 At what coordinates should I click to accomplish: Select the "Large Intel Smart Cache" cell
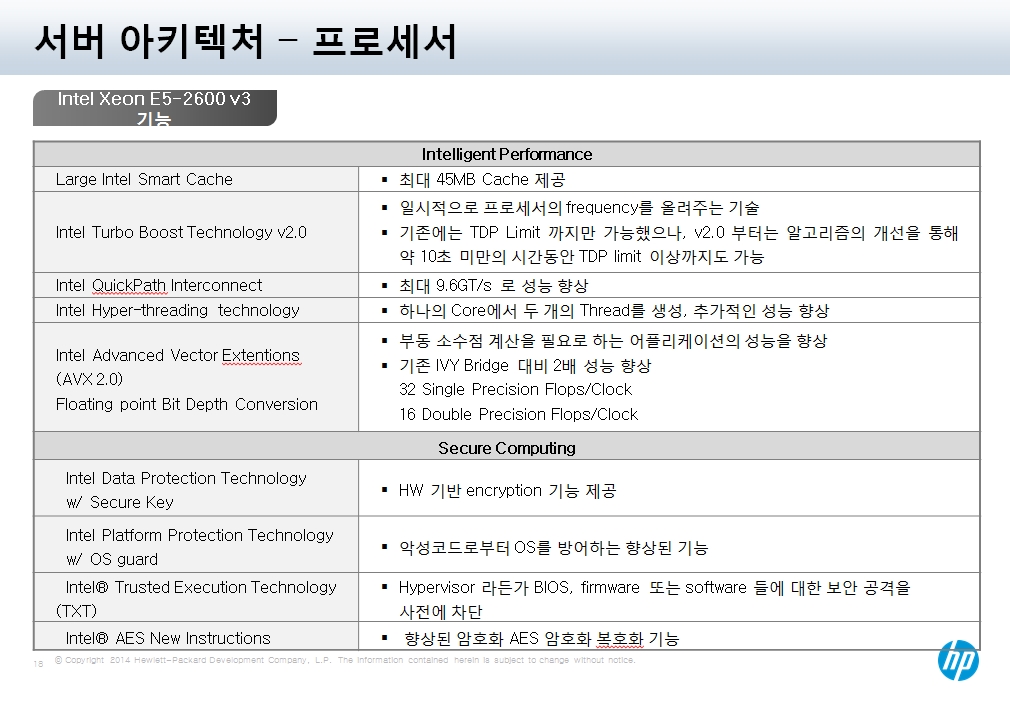pos(196,179)
